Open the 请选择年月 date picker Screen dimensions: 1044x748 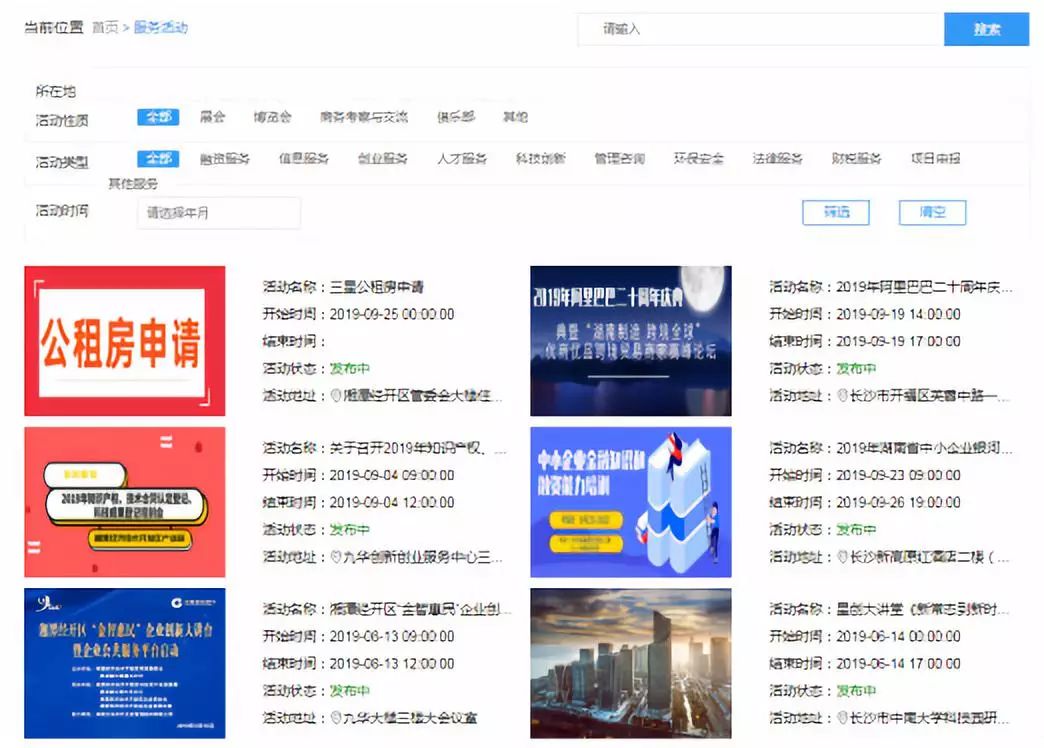tap(219, 213)
